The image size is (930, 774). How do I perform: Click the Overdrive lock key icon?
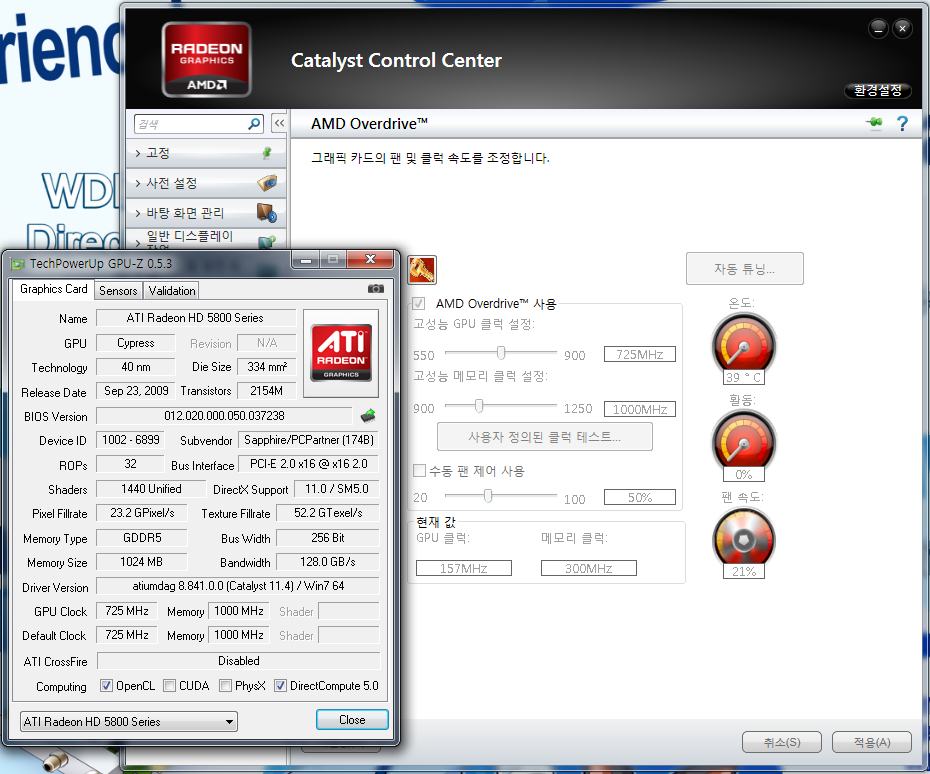422,270
